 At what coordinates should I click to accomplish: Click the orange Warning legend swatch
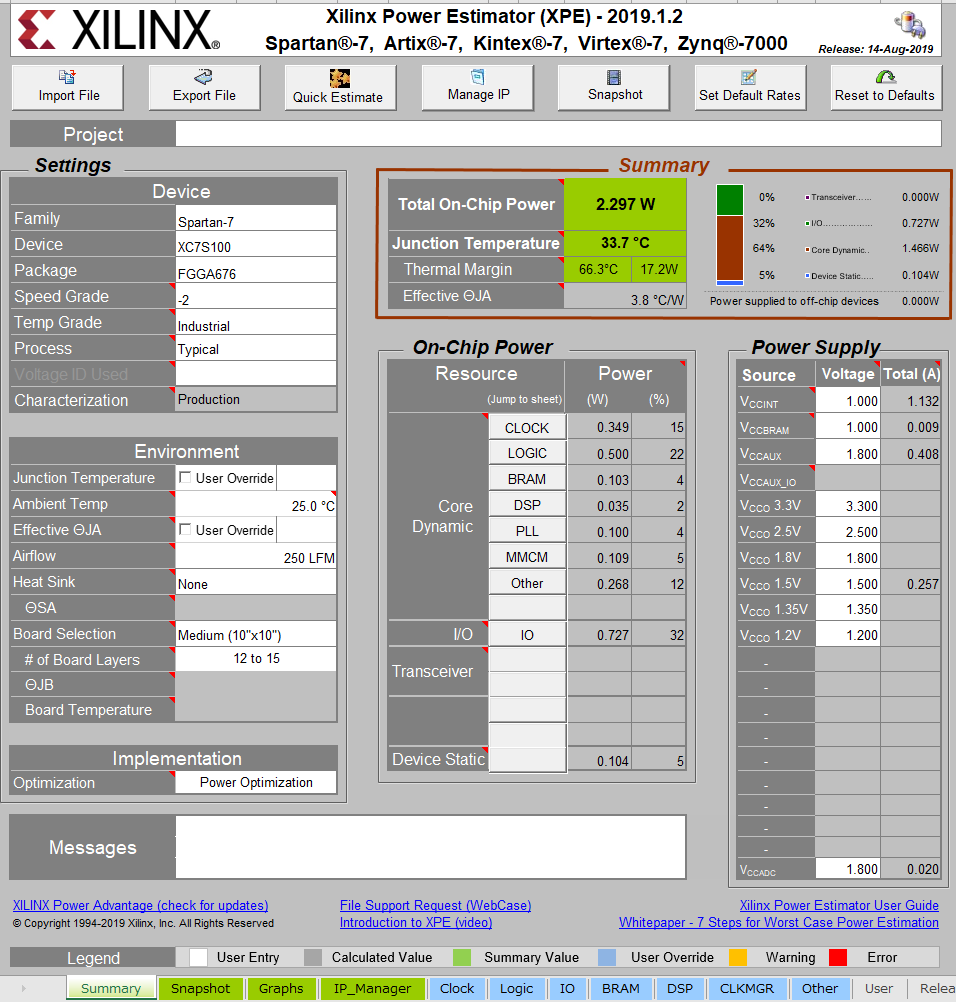click(738, 957)
